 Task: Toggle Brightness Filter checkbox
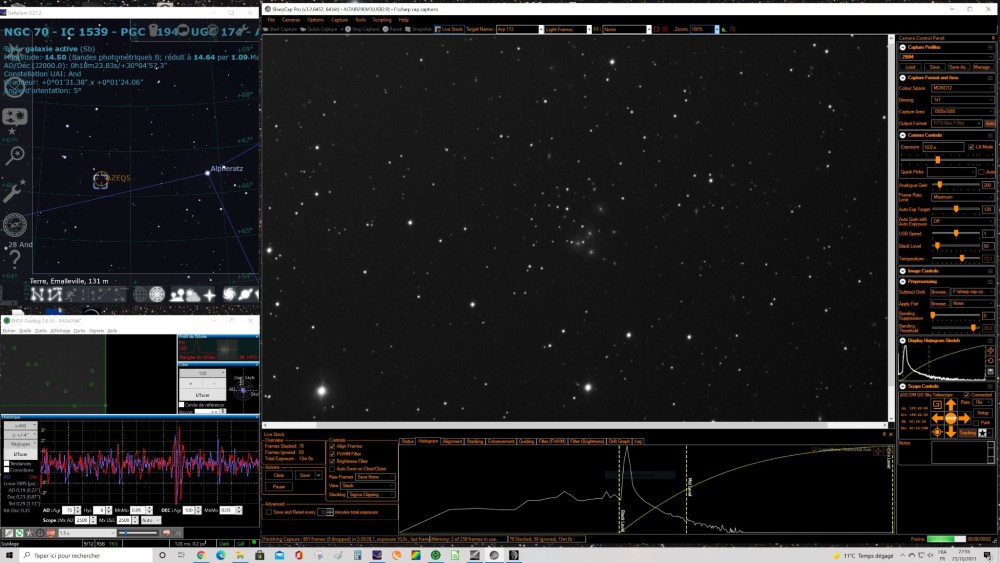[x=332, y=461]
